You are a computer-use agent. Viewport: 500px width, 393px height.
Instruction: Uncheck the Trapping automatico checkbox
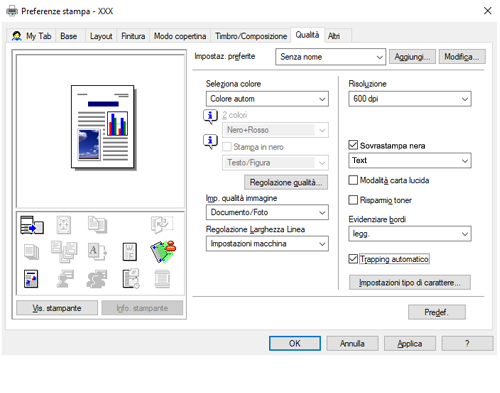[353, 259]
